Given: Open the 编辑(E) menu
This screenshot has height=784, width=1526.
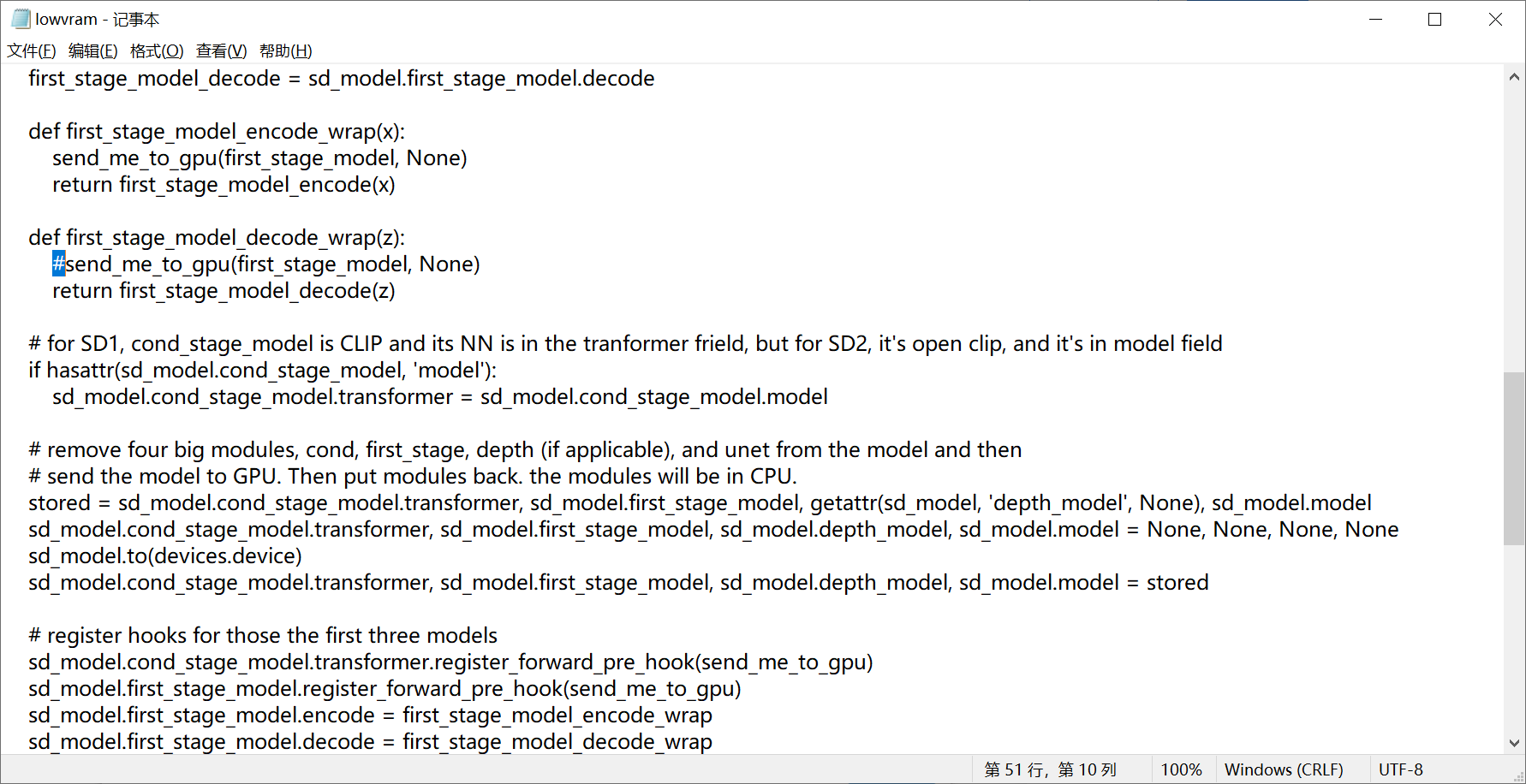Looking at the screenshot, I should pyautogui.click(x=92, y=51).
